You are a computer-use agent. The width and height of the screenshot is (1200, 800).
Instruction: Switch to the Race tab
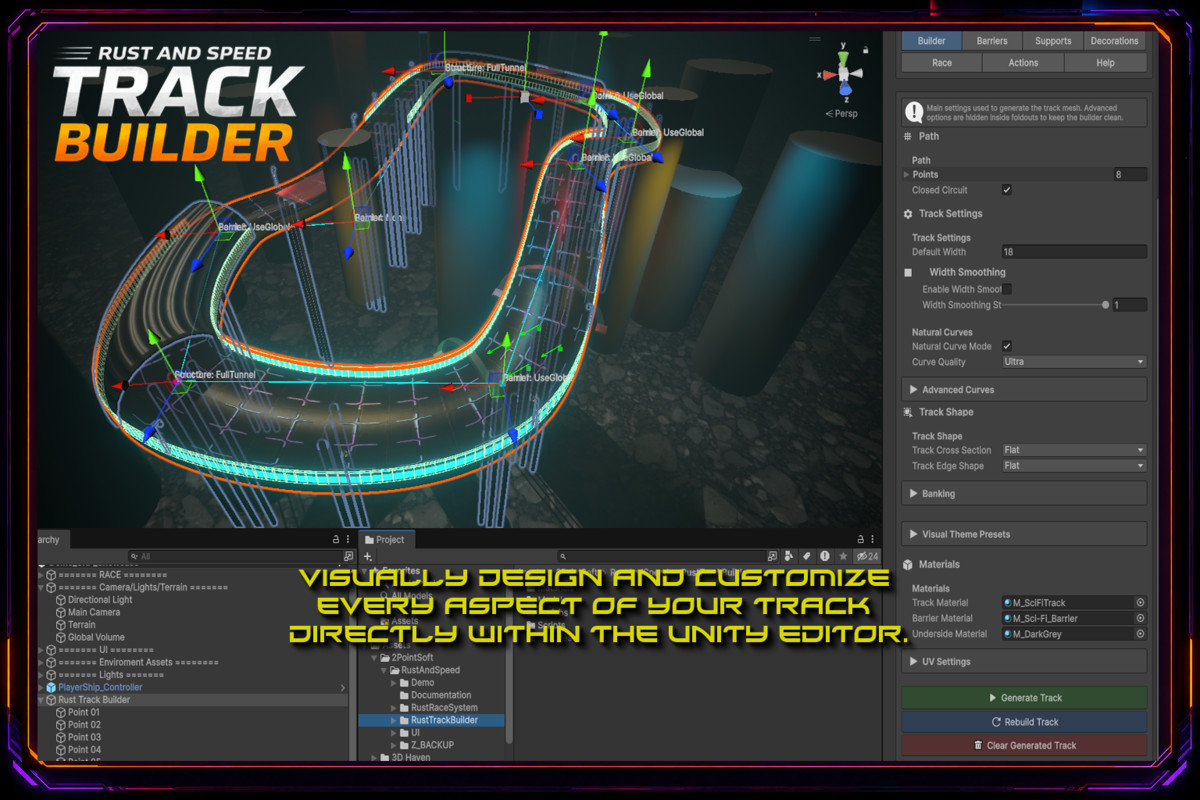942,62
